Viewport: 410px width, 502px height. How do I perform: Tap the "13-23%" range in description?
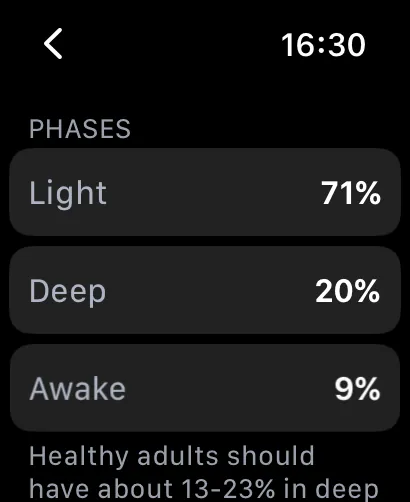point(228,489)
